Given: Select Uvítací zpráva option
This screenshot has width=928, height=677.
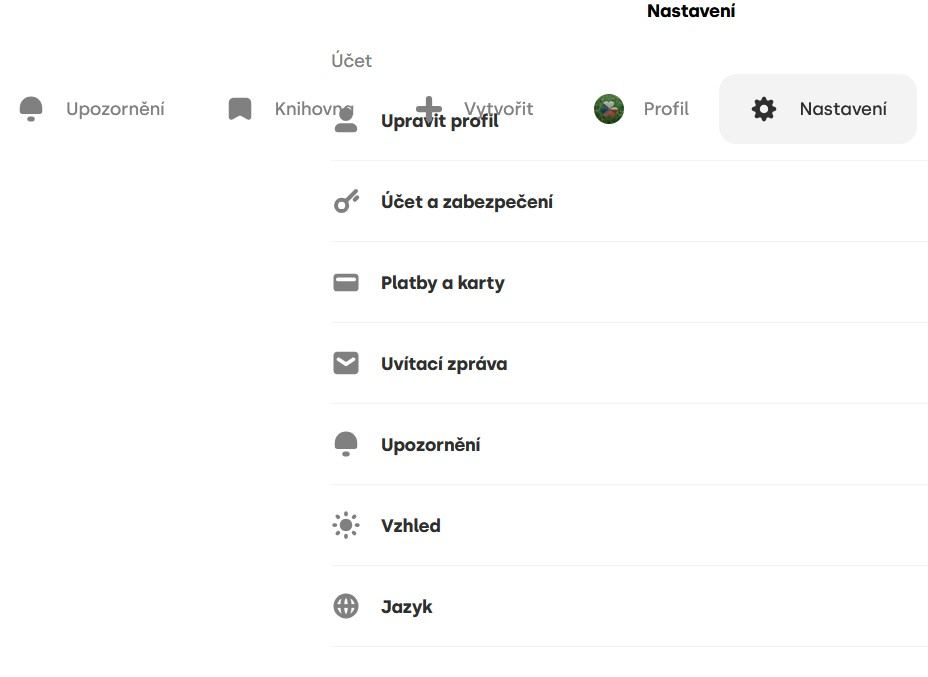Looking at the screenshot, I should tap(443, 364).
